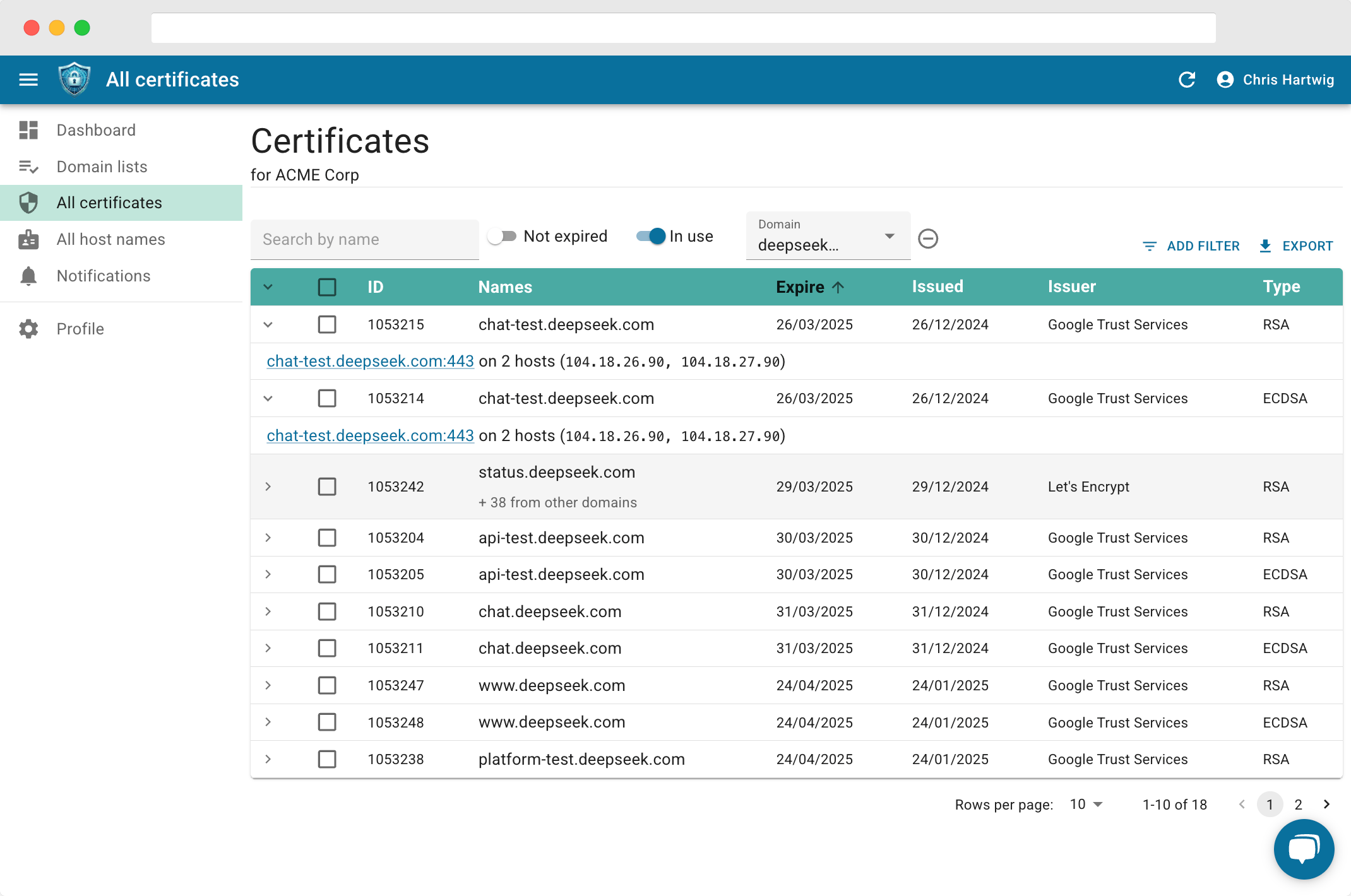The width and height of the screenshot is (1351, 896).
Task: Check the box for certificate 1053242
Action: pyautogui.click(x=327, y=486)
